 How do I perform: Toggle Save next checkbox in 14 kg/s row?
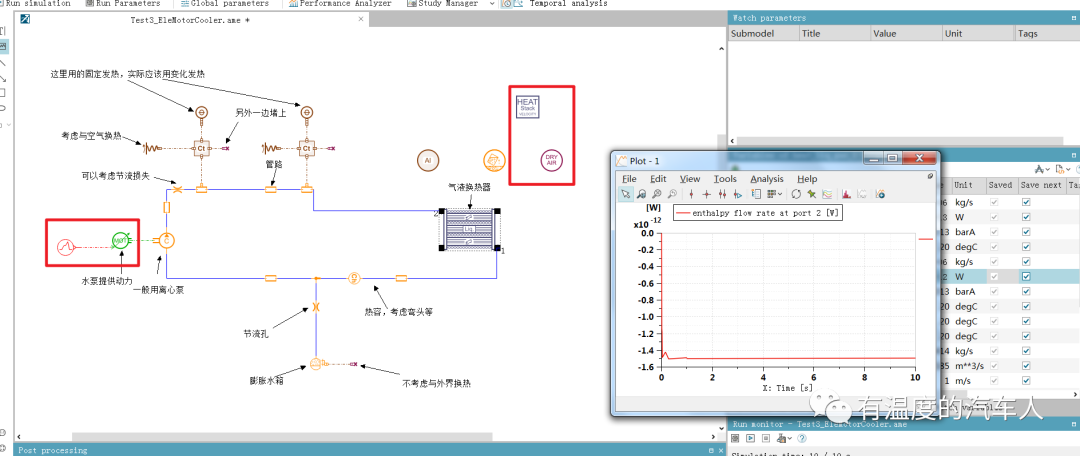(x=1026, y=351)
